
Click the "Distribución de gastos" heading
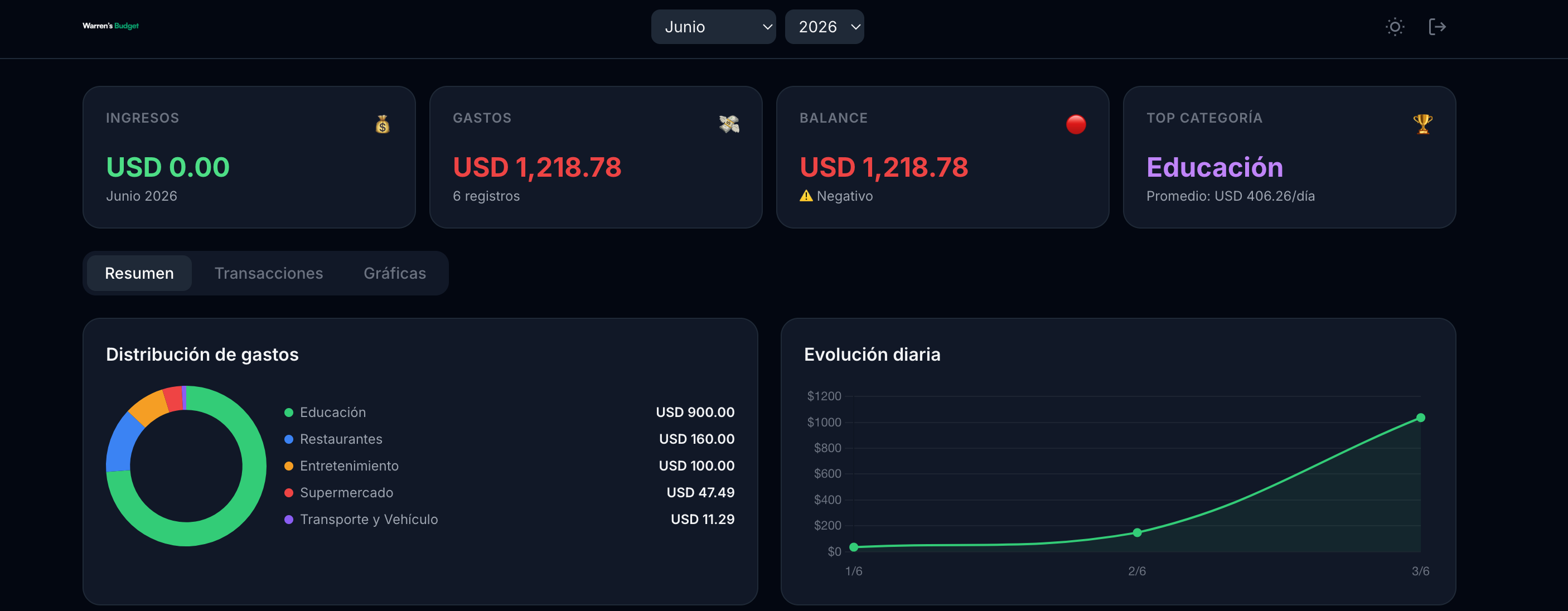[202, 355]
